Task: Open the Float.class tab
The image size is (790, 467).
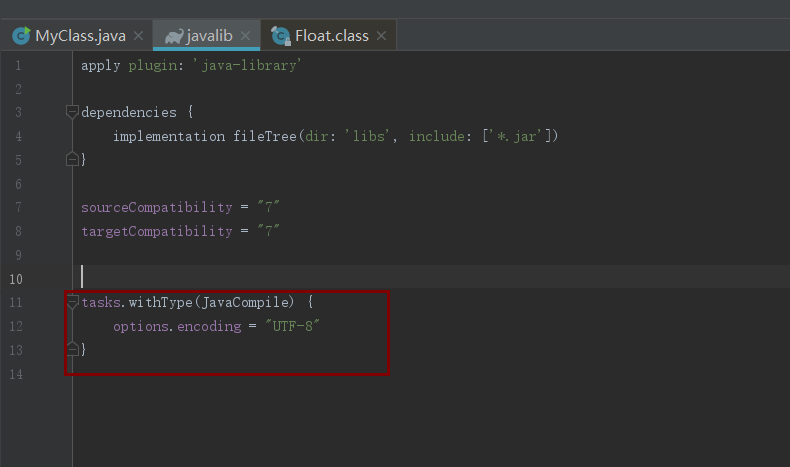Action: 328,35
